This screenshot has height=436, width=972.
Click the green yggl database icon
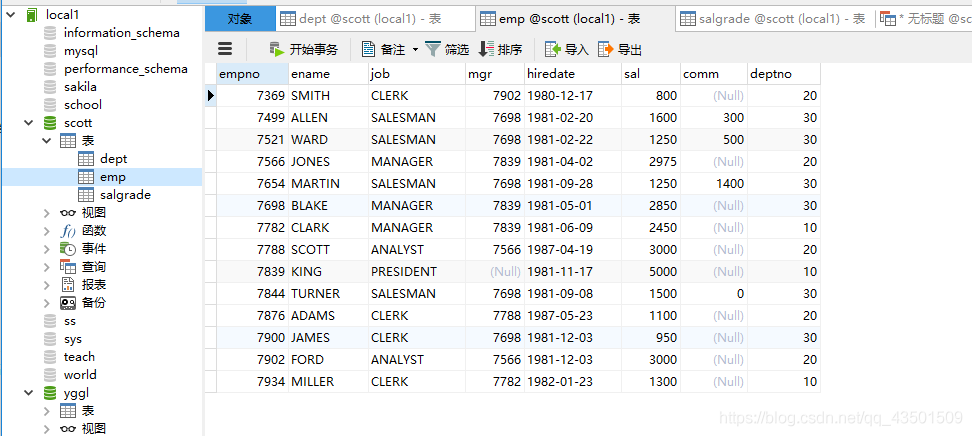coord(50,393)
